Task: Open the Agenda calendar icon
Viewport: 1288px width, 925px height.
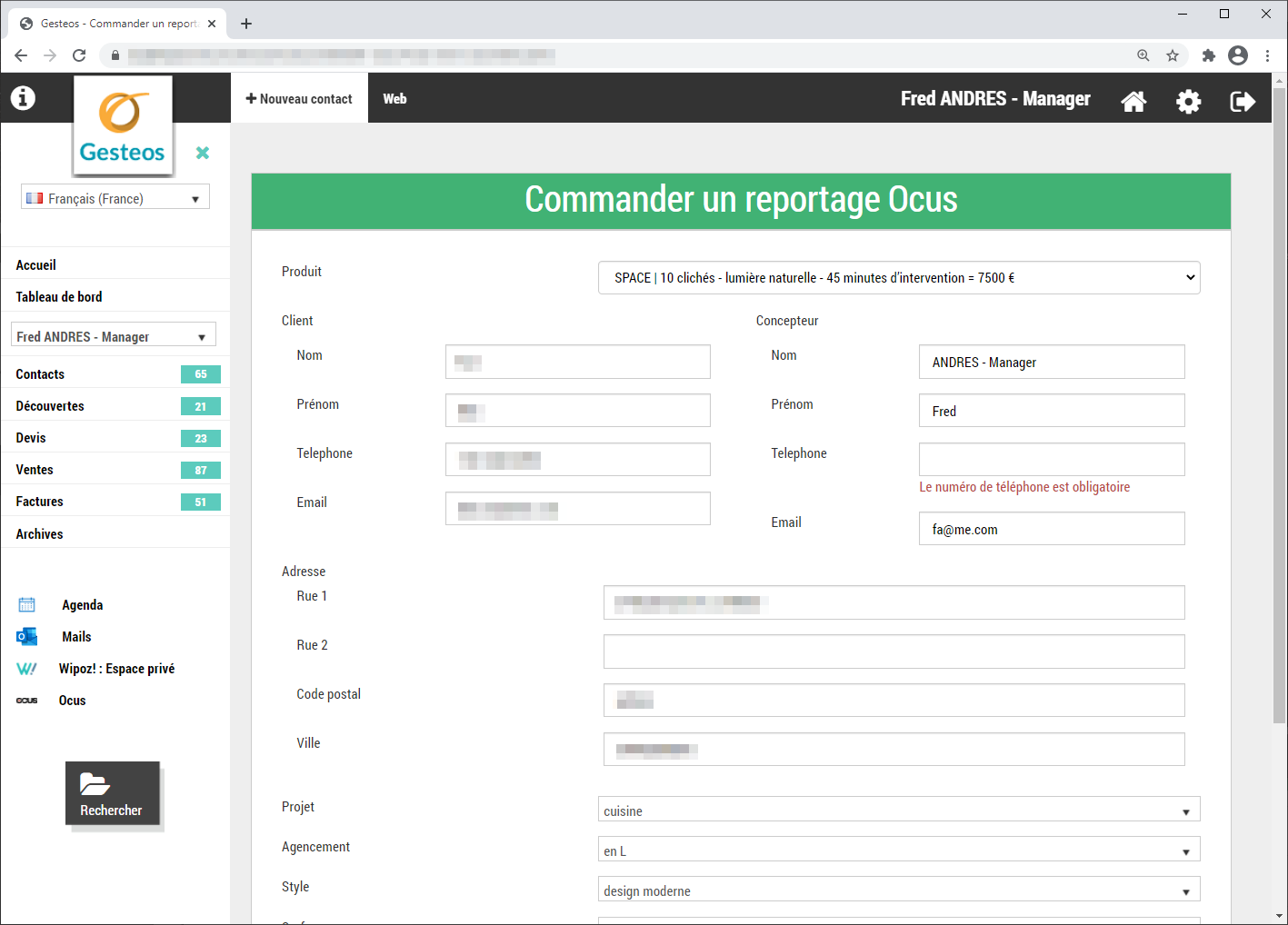Action: (27, 605)
